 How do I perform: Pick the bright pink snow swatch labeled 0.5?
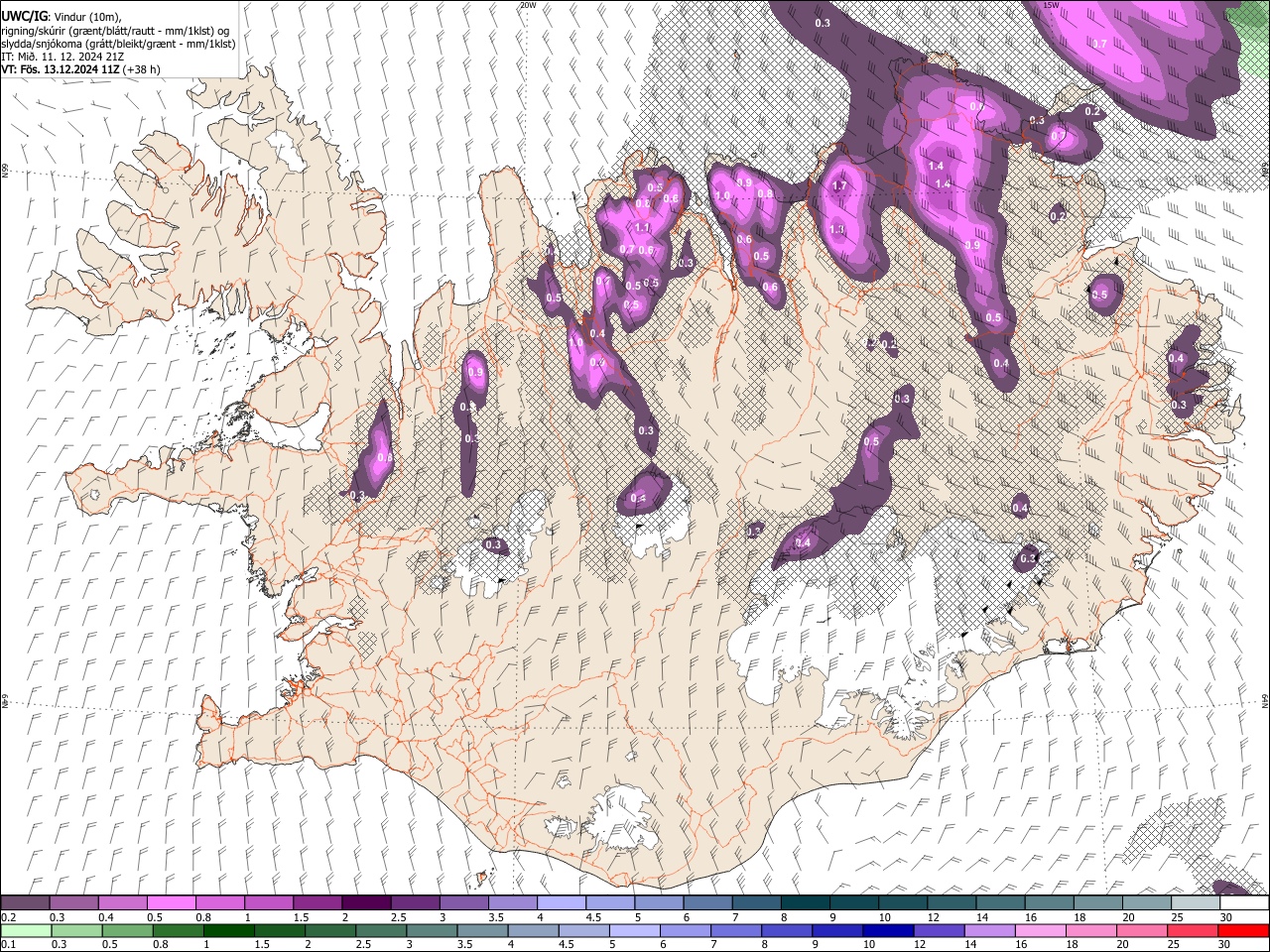coord(171,902)
